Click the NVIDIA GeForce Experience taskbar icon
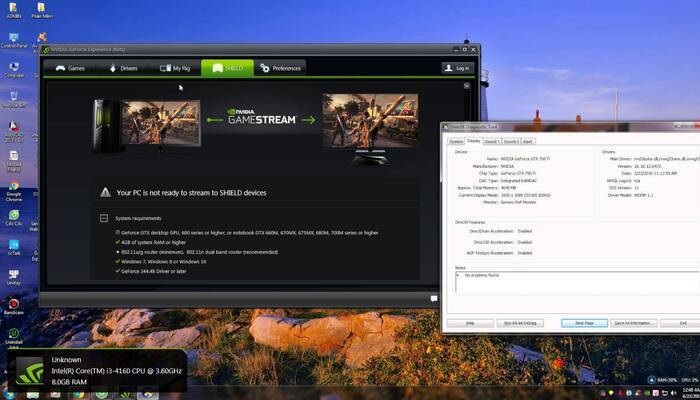 pos(126,395)
